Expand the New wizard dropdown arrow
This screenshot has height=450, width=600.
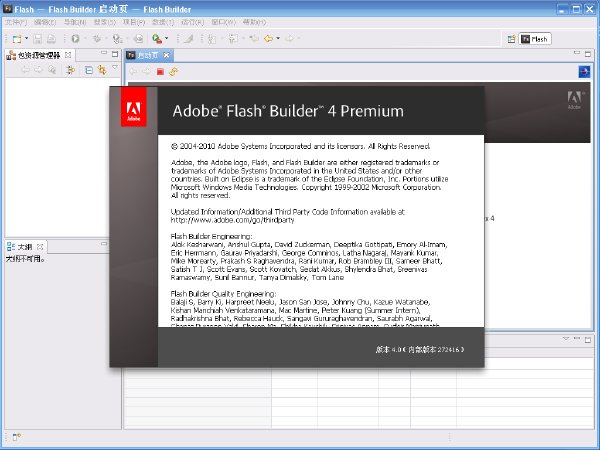pos(26,39)
